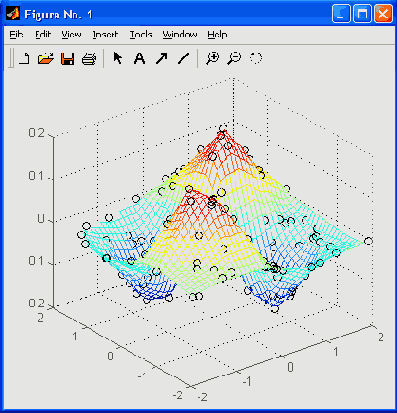Screen dimensions: 397x413
Task: Close the Figure No. 1 window
Action: tap(383, 14)
